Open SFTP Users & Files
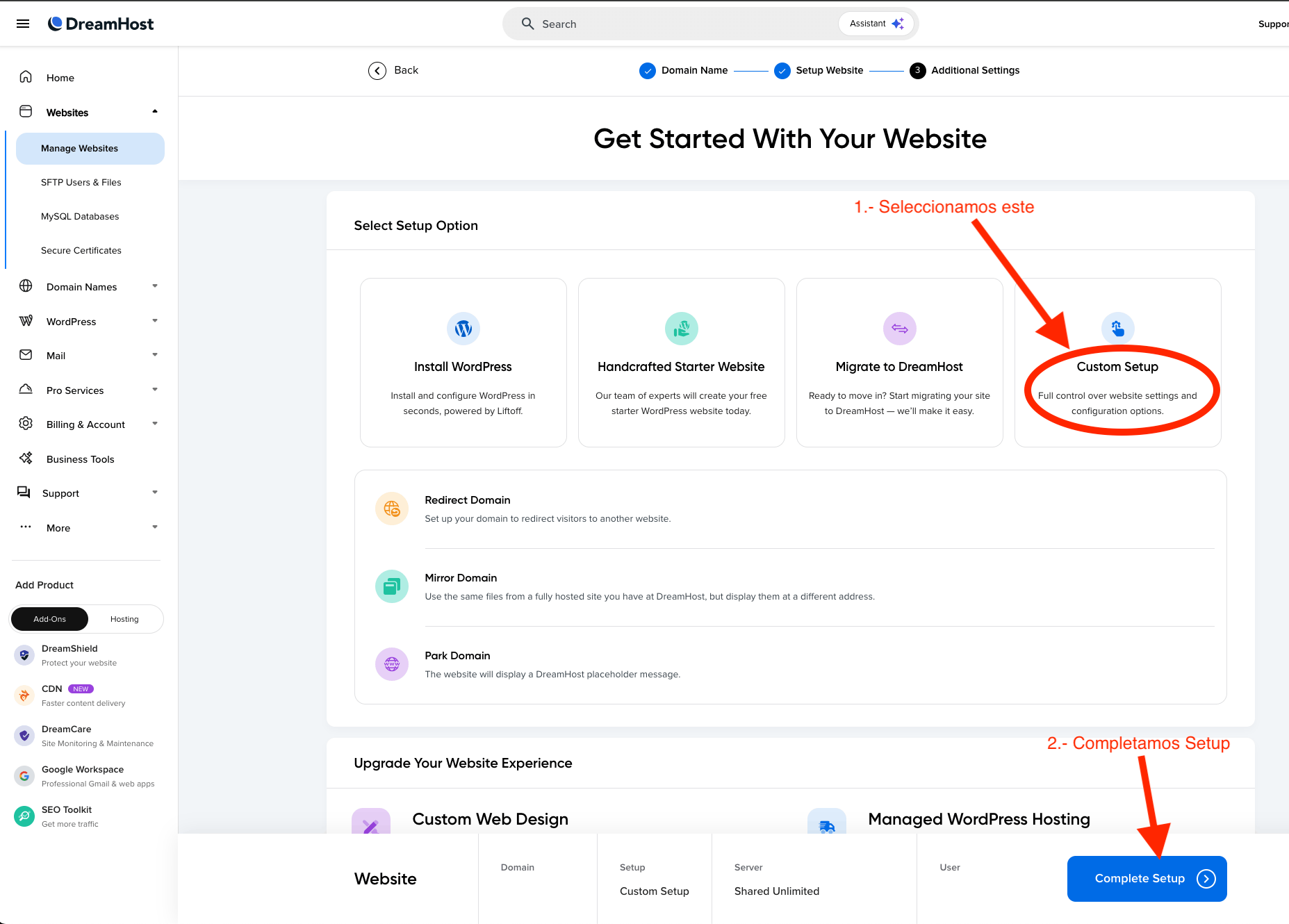Viewport: 1289px width, 924px height. click(81, 182)
